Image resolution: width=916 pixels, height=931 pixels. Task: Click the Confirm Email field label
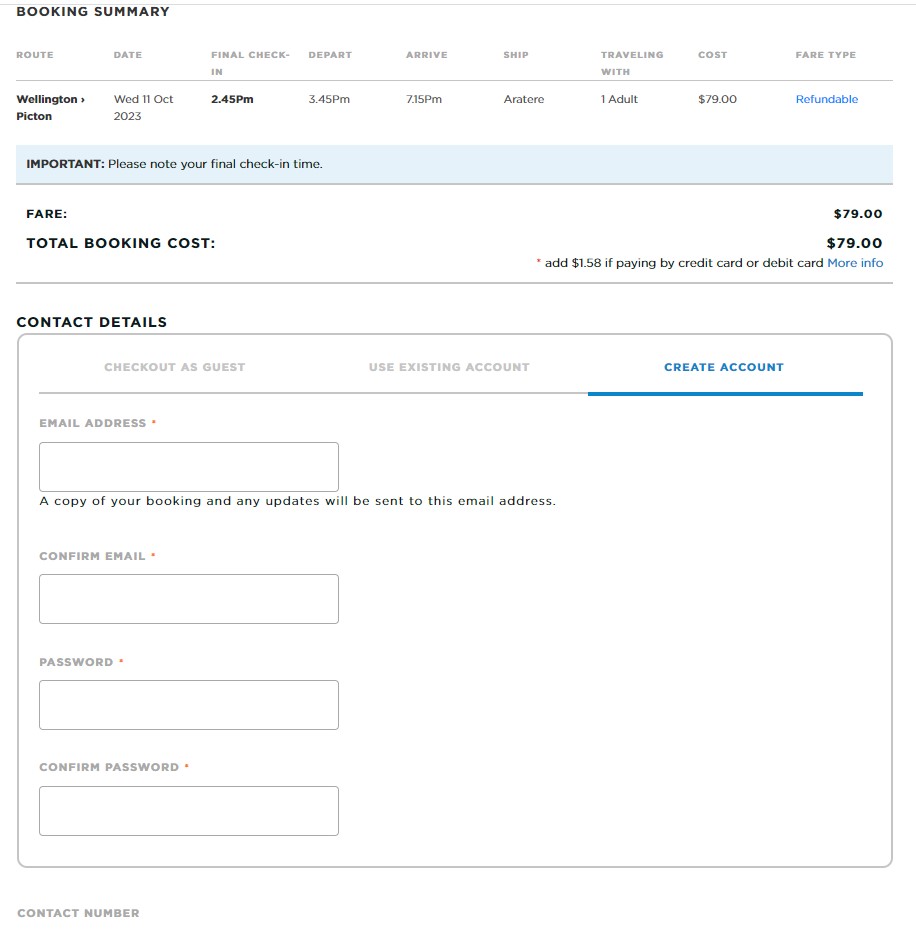pos(92,556)
